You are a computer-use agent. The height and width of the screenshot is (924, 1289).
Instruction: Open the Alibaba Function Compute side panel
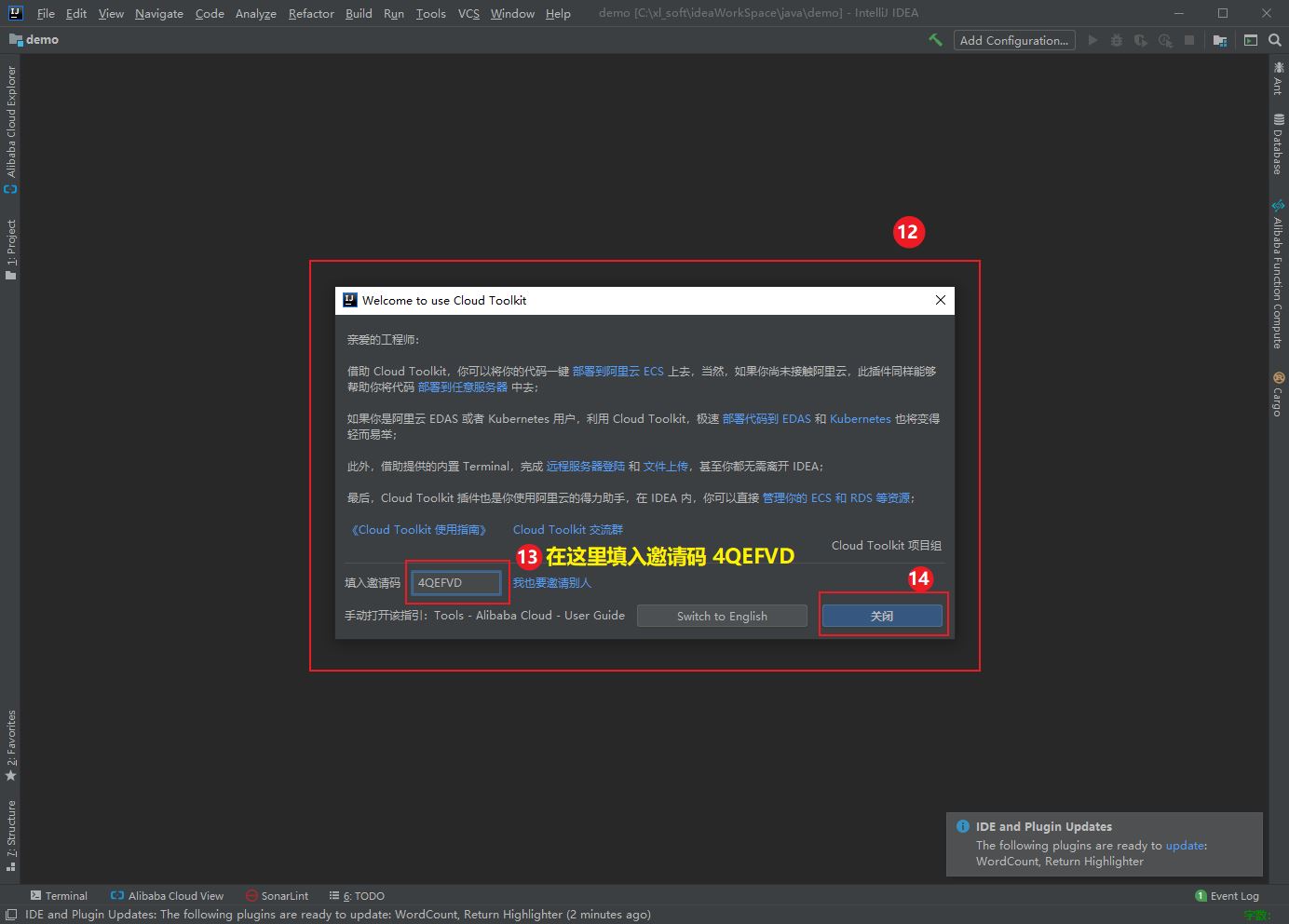pyautogui.click(x=1278, y=274)
